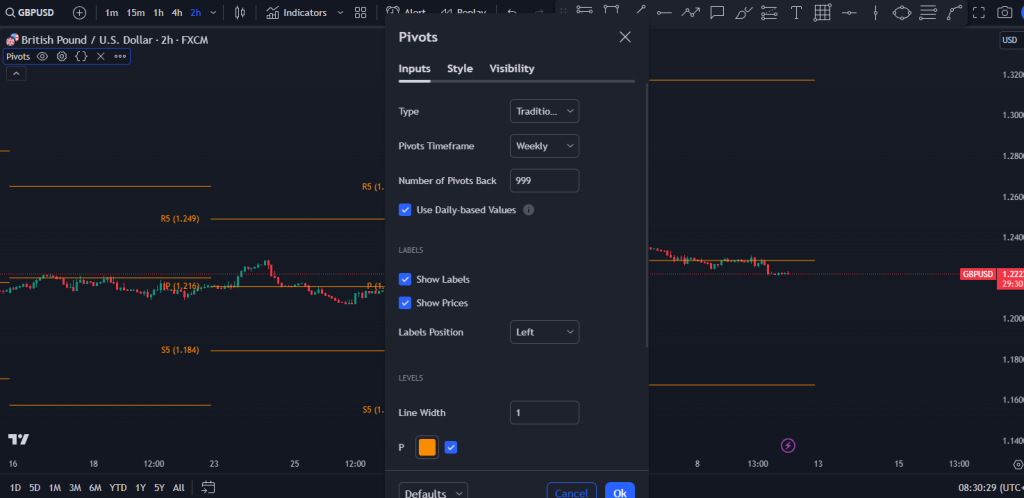Switch to the Visibility tab
This screenshot has width=1024, height=498.
click(511, 69)
